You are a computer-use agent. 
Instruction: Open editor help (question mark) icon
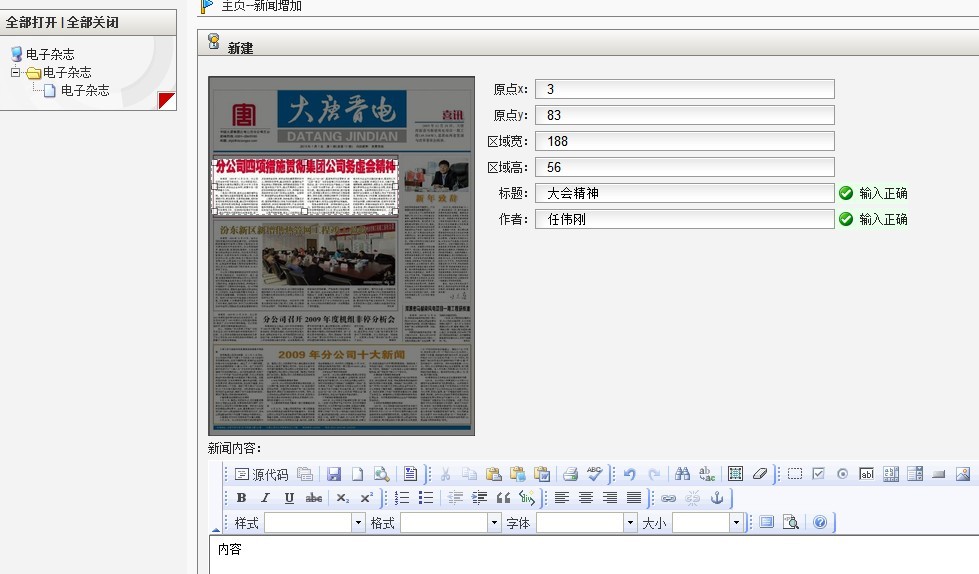[x=820, y=522]
